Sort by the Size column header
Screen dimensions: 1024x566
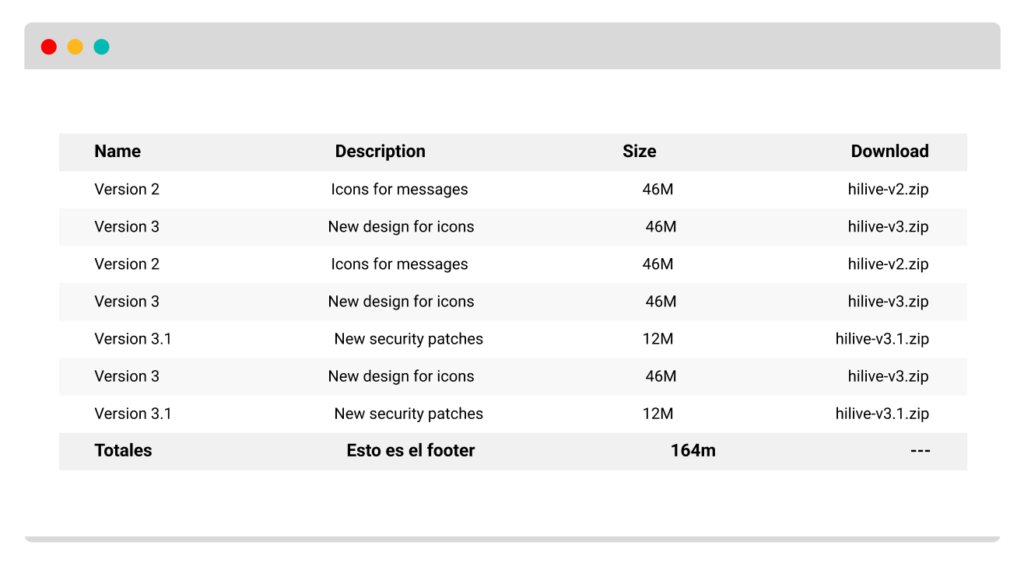(639, 151)
